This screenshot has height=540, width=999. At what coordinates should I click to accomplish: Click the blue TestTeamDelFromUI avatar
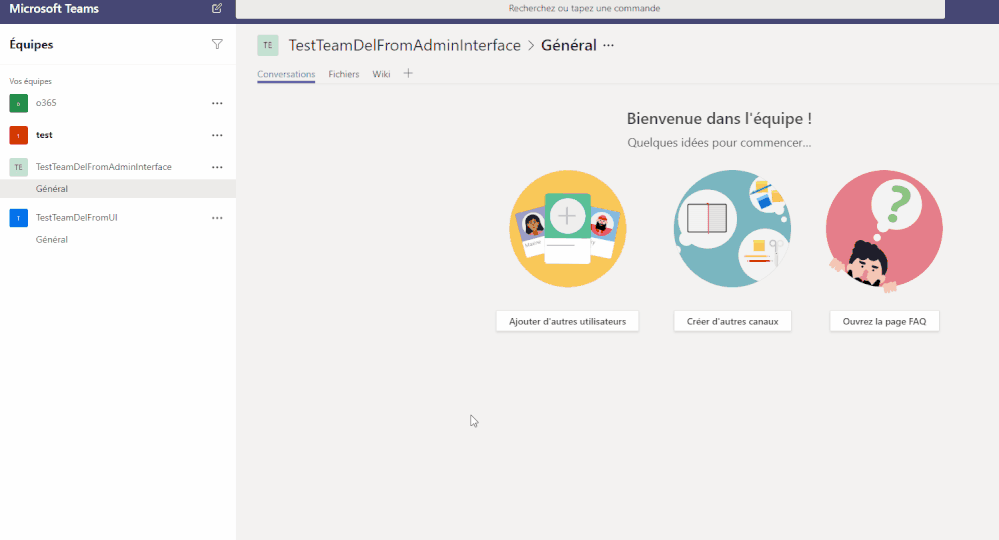point(18,218)
